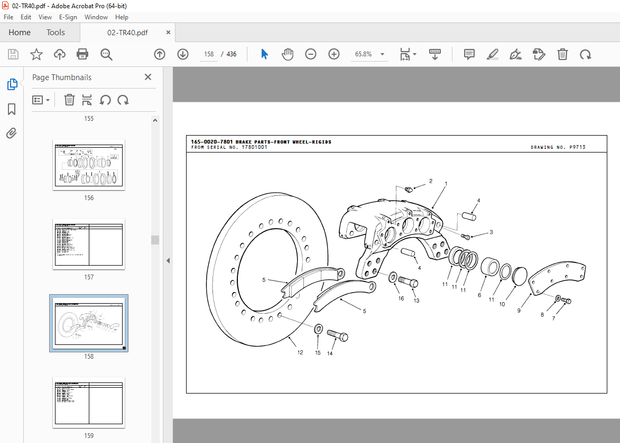Click the Save file icon
620x443 pixels.
pos(13,54)
